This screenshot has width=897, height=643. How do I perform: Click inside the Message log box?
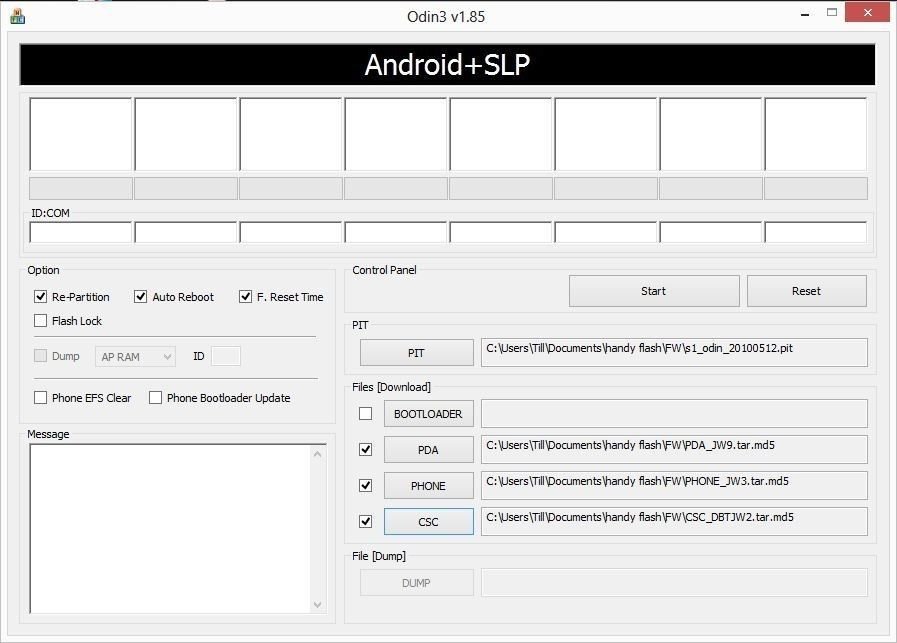[x=170, y=529]
